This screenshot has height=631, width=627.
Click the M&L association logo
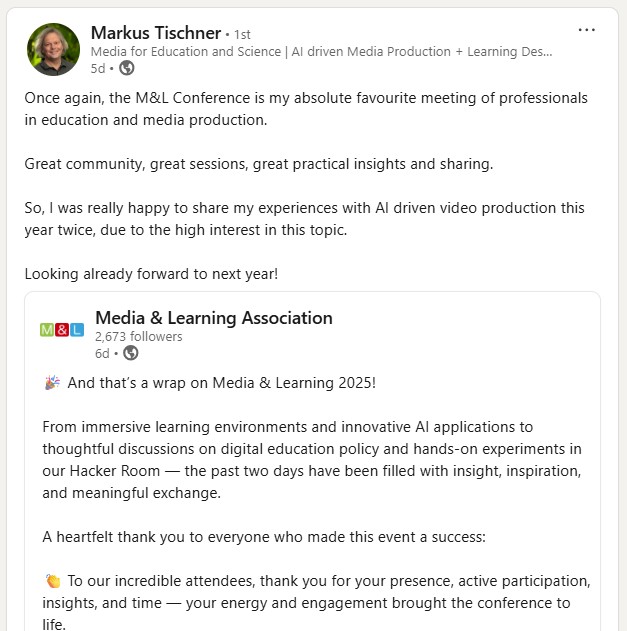[x=62, y=329]
